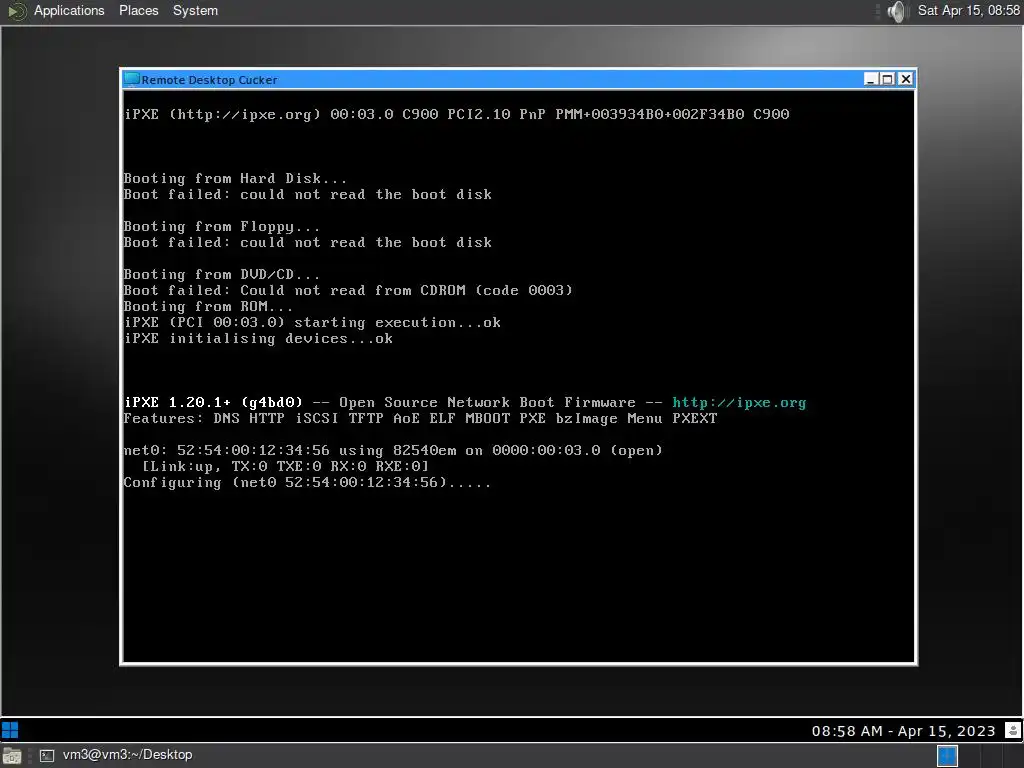Screen dimensions: 1024x768
Task: Click the 'Booting from Floppy...' line
Action: pos(221,227)
